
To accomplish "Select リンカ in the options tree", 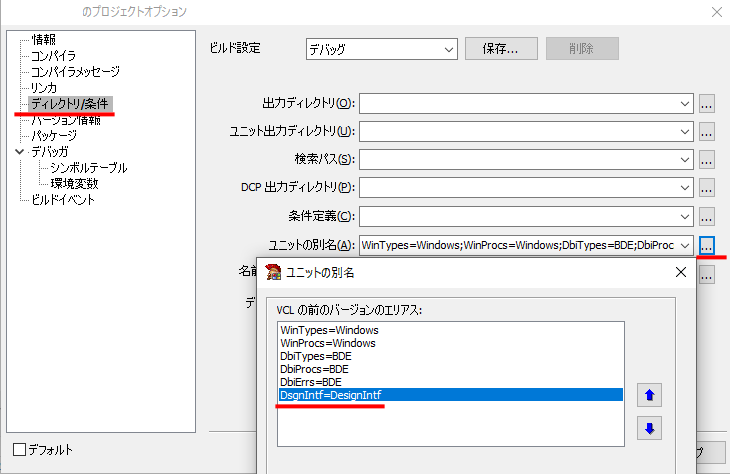I will [x=44, y=88].
